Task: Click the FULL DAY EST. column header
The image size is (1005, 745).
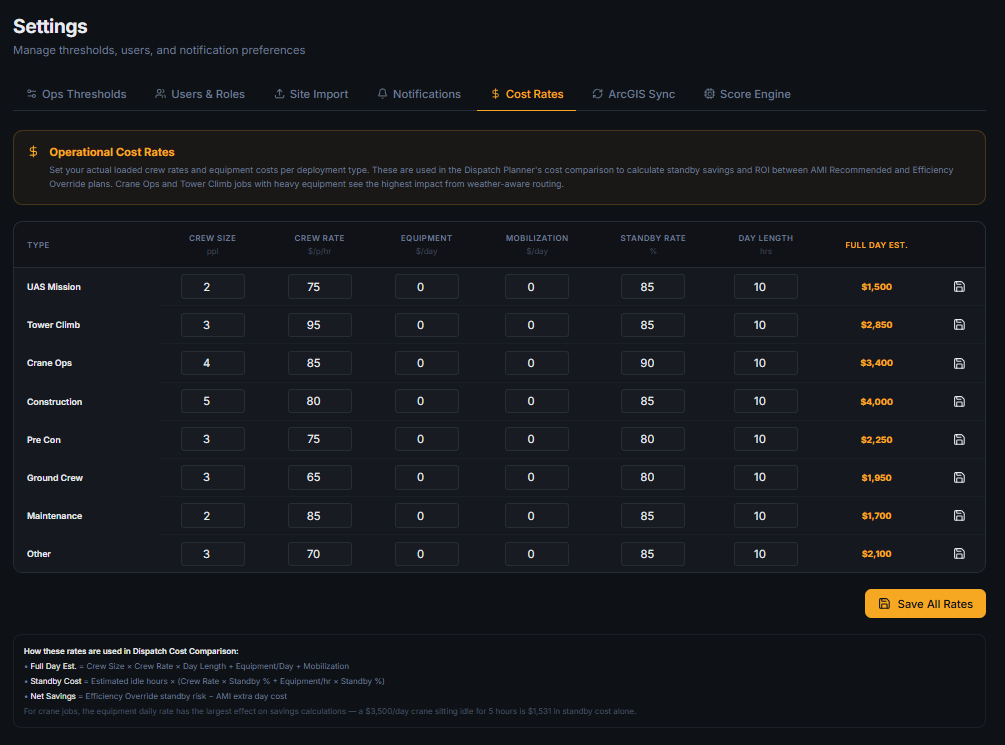Action: click(x=876, y=245)
